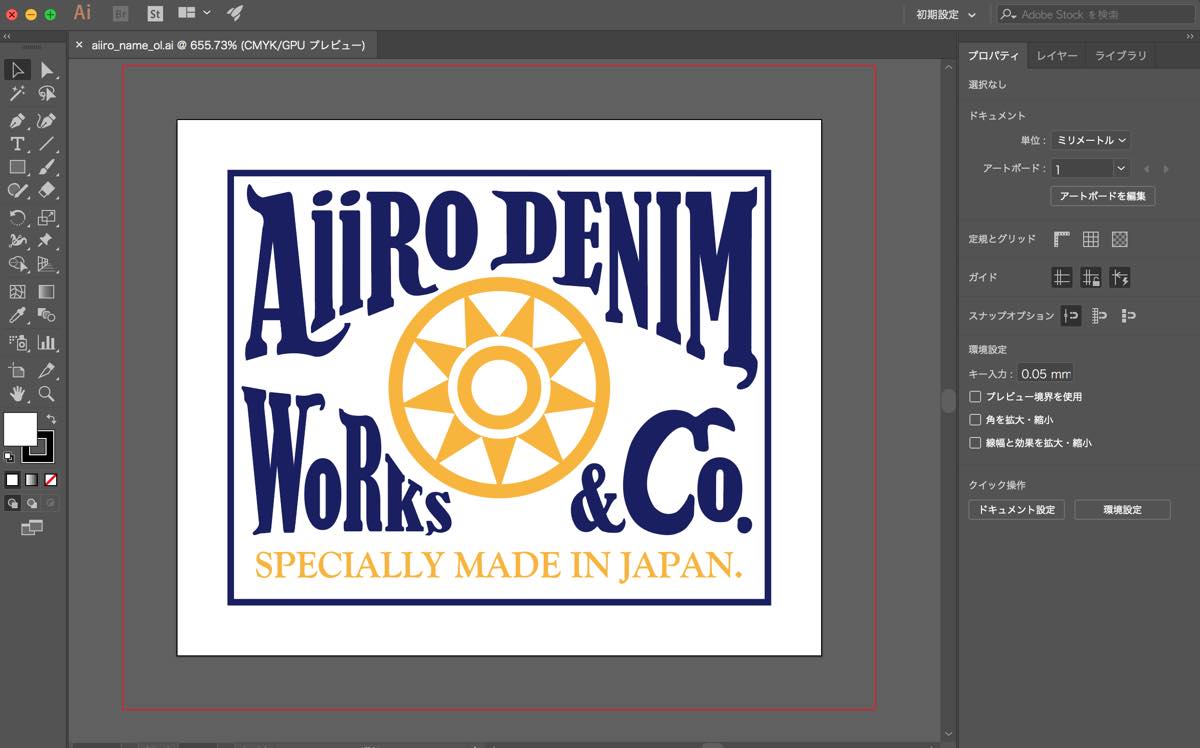Open the 初期設定 workspace dropdown
This screenshot has width=1200, height=748.
pos(946,14)
